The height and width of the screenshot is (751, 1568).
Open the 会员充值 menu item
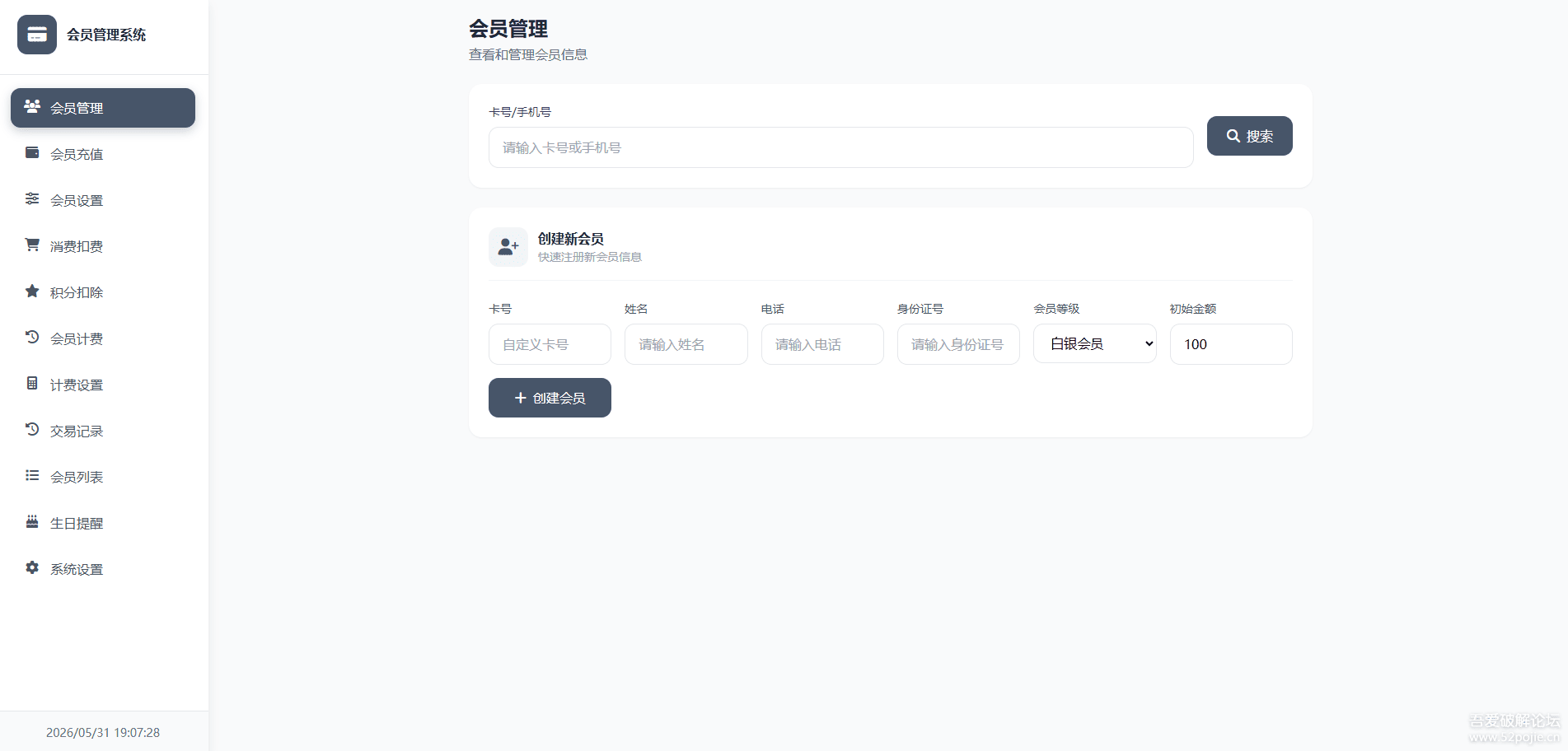pyautogui.click(x=103, y=154)
